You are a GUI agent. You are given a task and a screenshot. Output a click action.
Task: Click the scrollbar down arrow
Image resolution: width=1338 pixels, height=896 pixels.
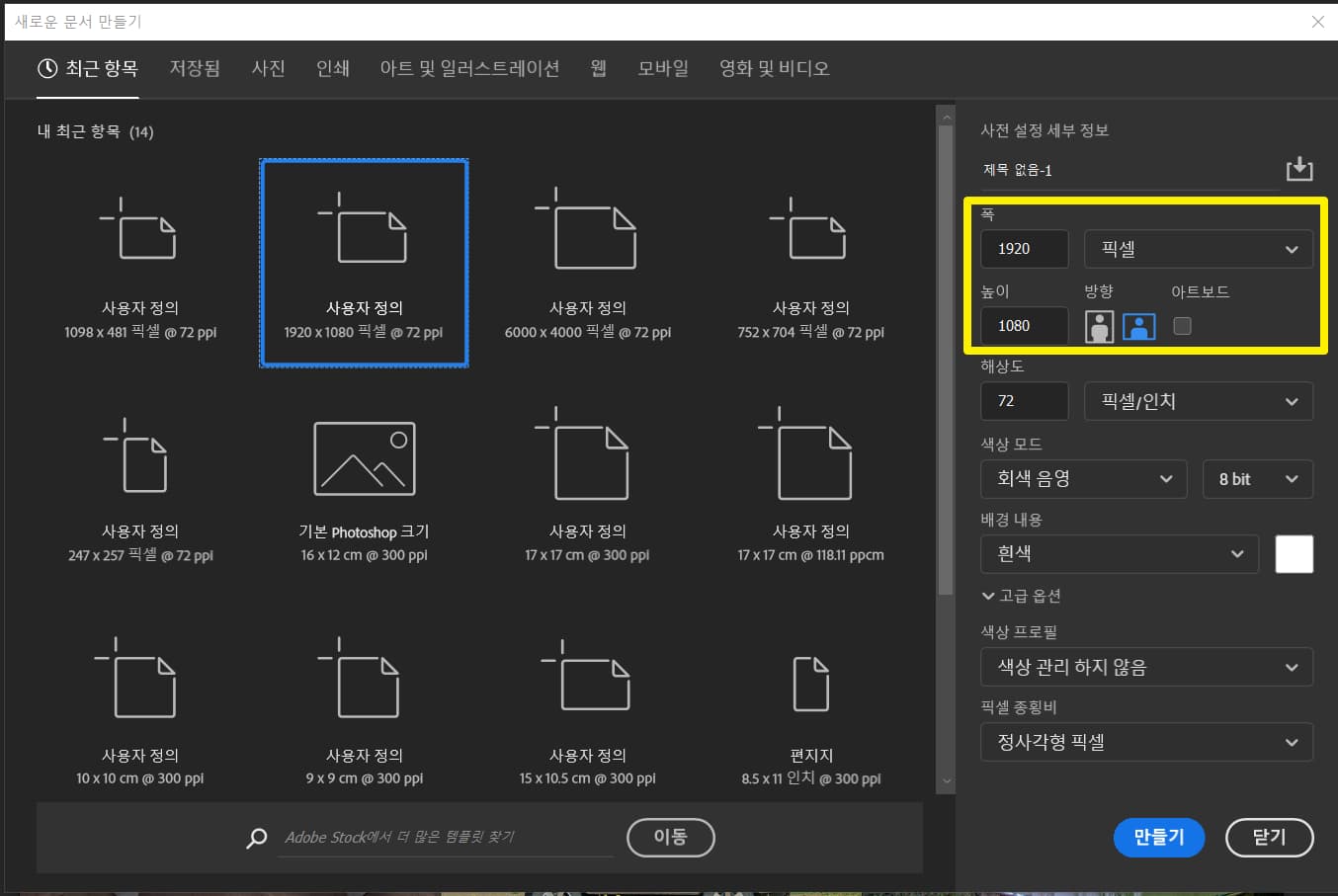(x=946, y=781)
